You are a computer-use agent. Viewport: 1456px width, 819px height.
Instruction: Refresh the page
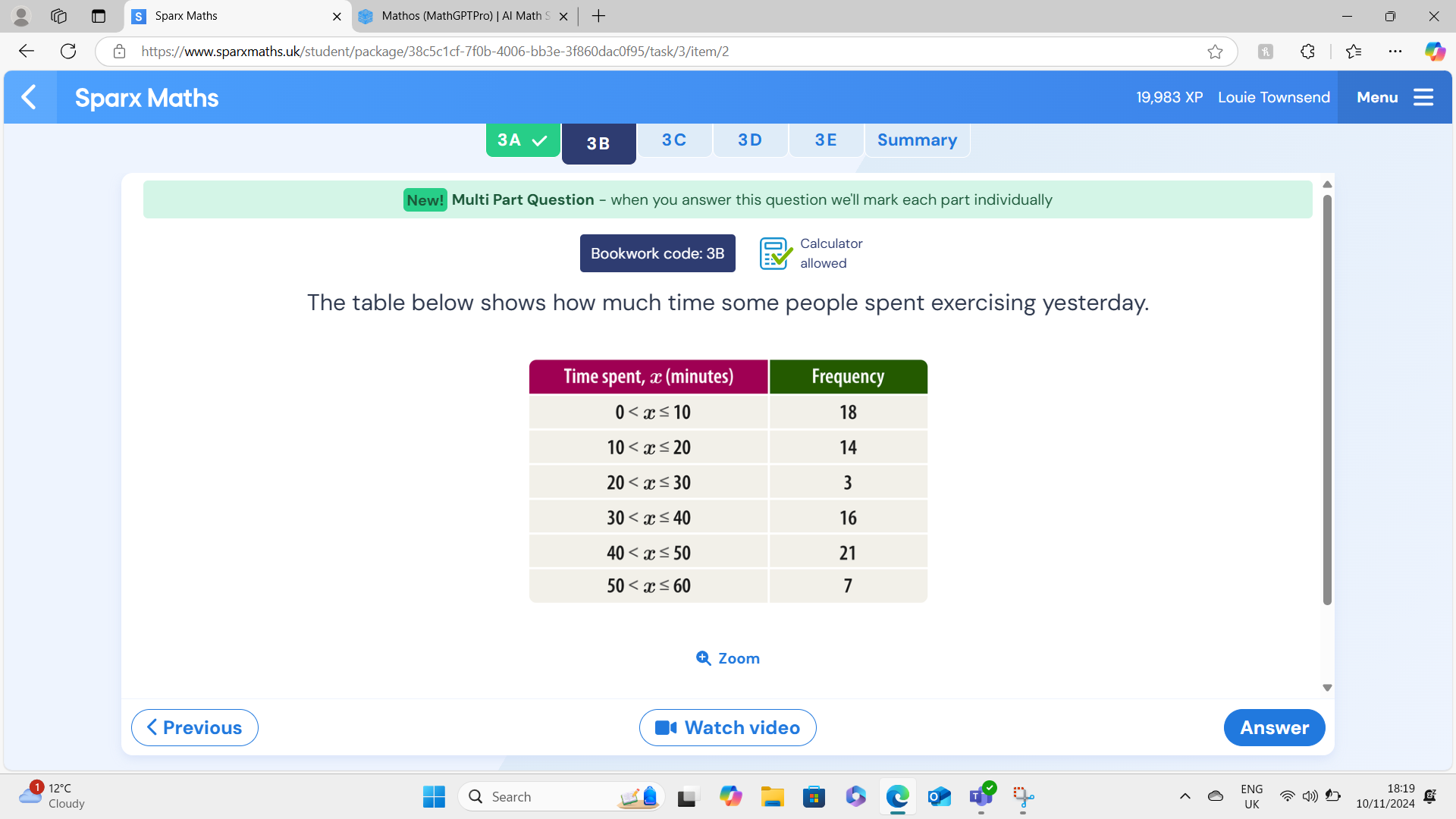68,51
